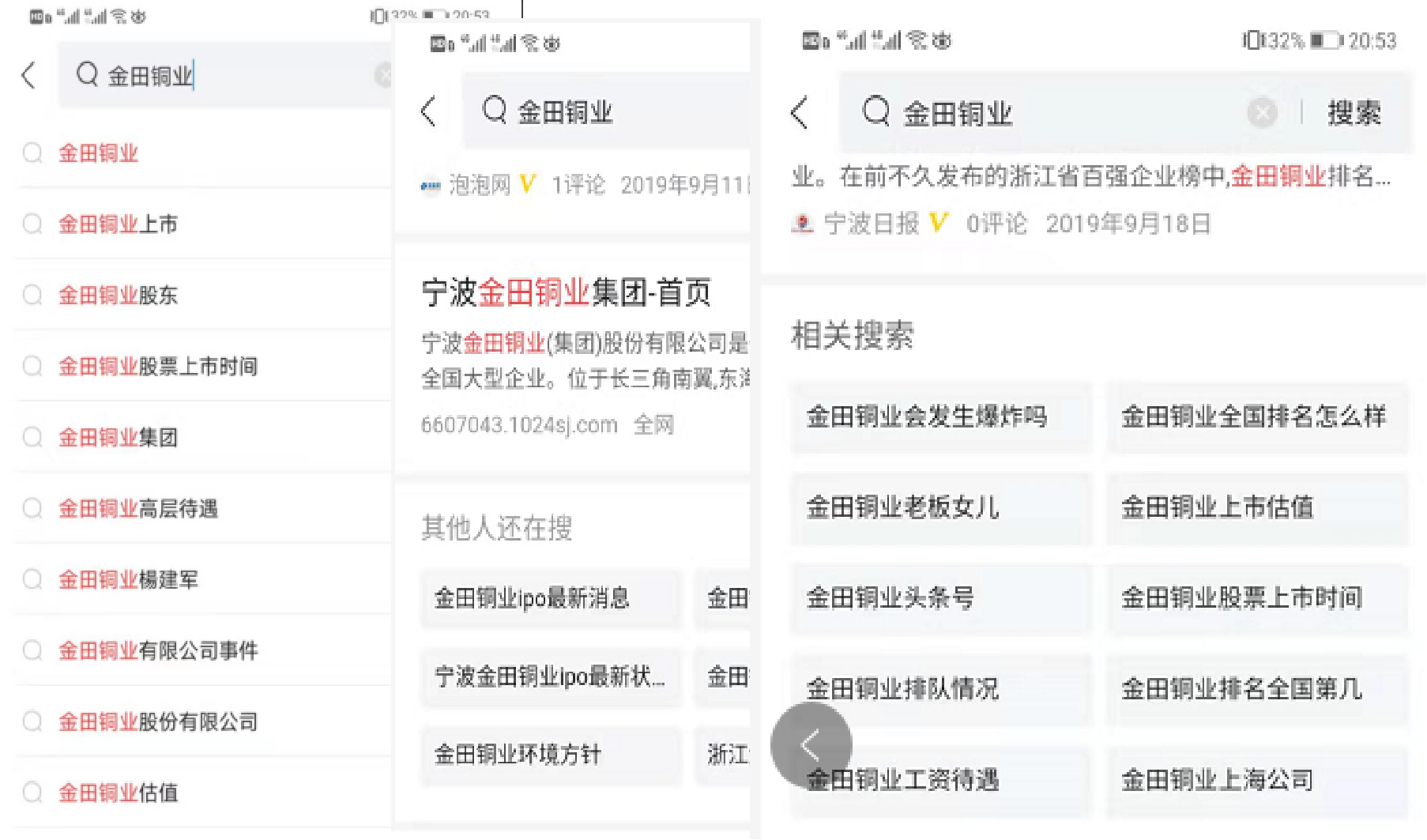
Task: Tap 1评论 next to 泡泡网
Action: click(578, 185)
